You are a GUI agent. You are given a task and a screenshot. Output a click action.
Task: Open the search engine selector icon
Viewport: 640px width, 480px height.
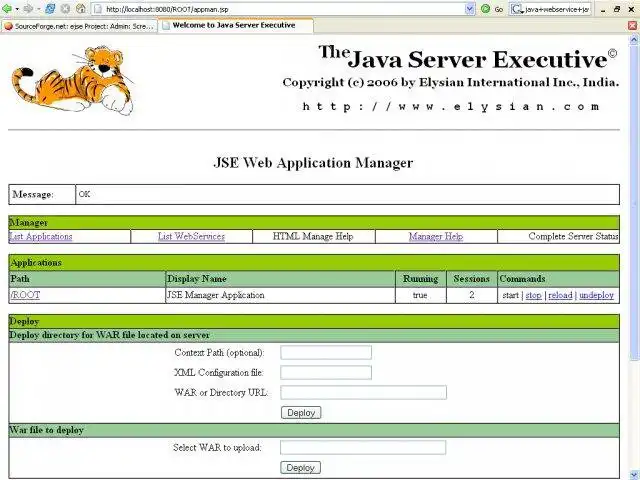[x=517, y=9]
